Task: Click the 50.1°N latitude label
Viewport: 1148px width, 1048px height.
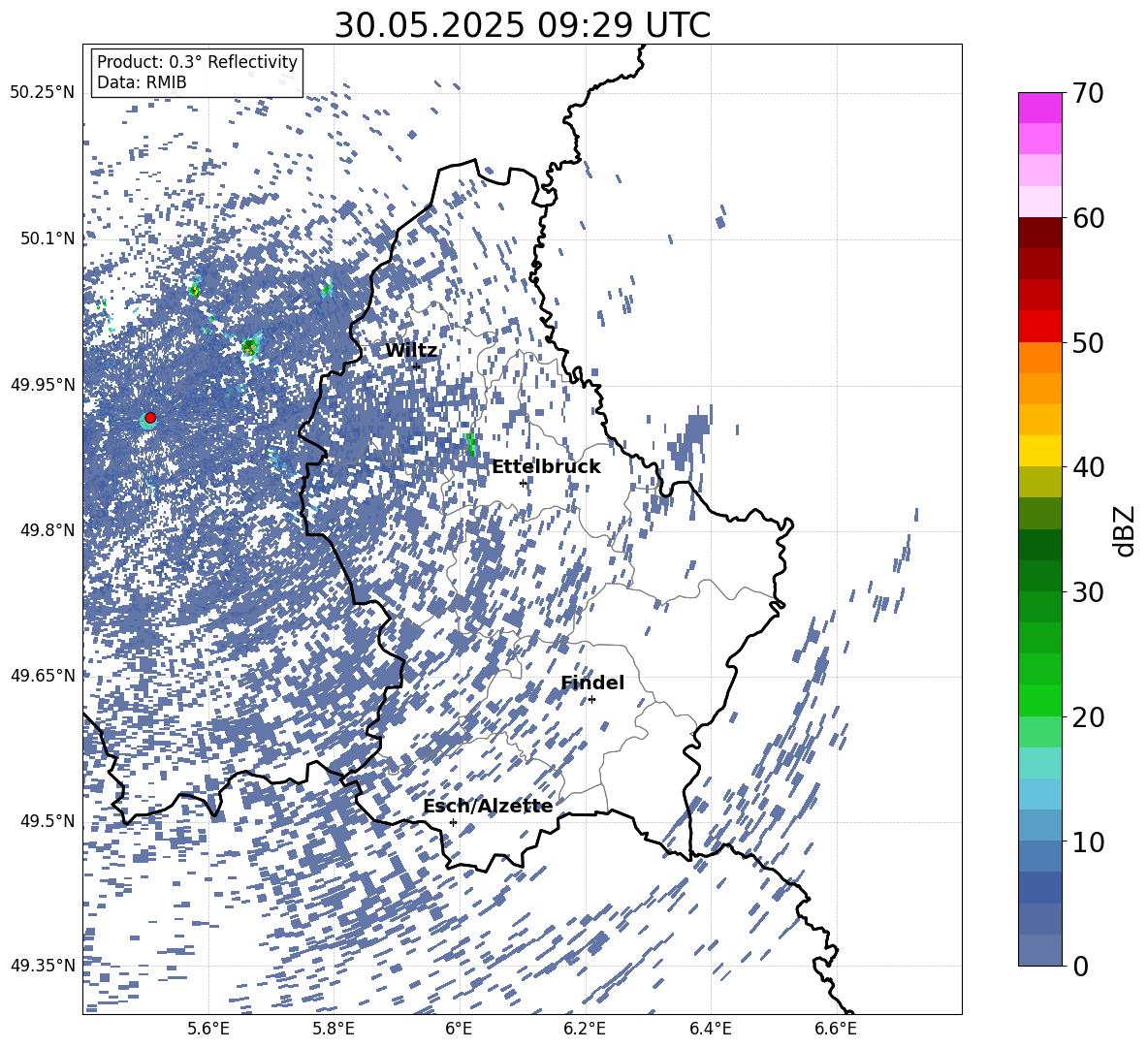Action: tap(48, 238)
